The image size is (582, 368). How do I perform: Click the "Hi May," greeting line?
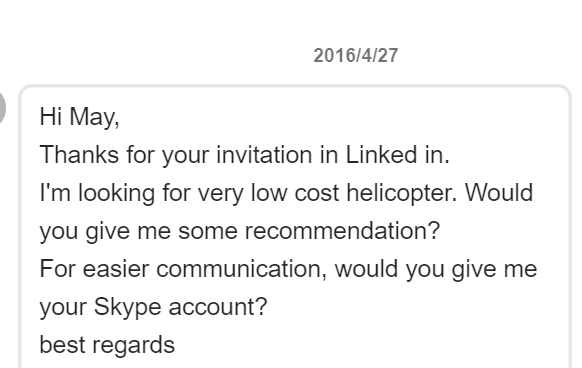[x=79, y=117]
